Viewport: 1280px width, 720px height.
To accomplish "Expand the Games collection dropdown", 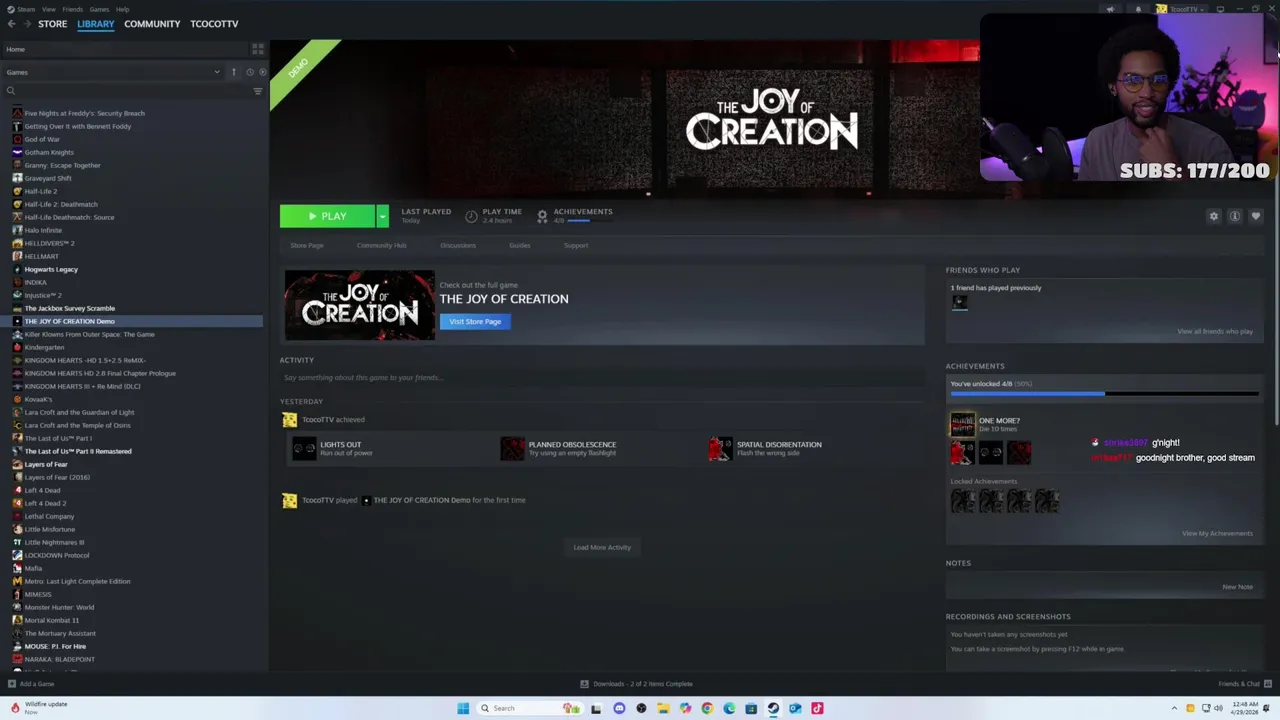I will (217, 72).
